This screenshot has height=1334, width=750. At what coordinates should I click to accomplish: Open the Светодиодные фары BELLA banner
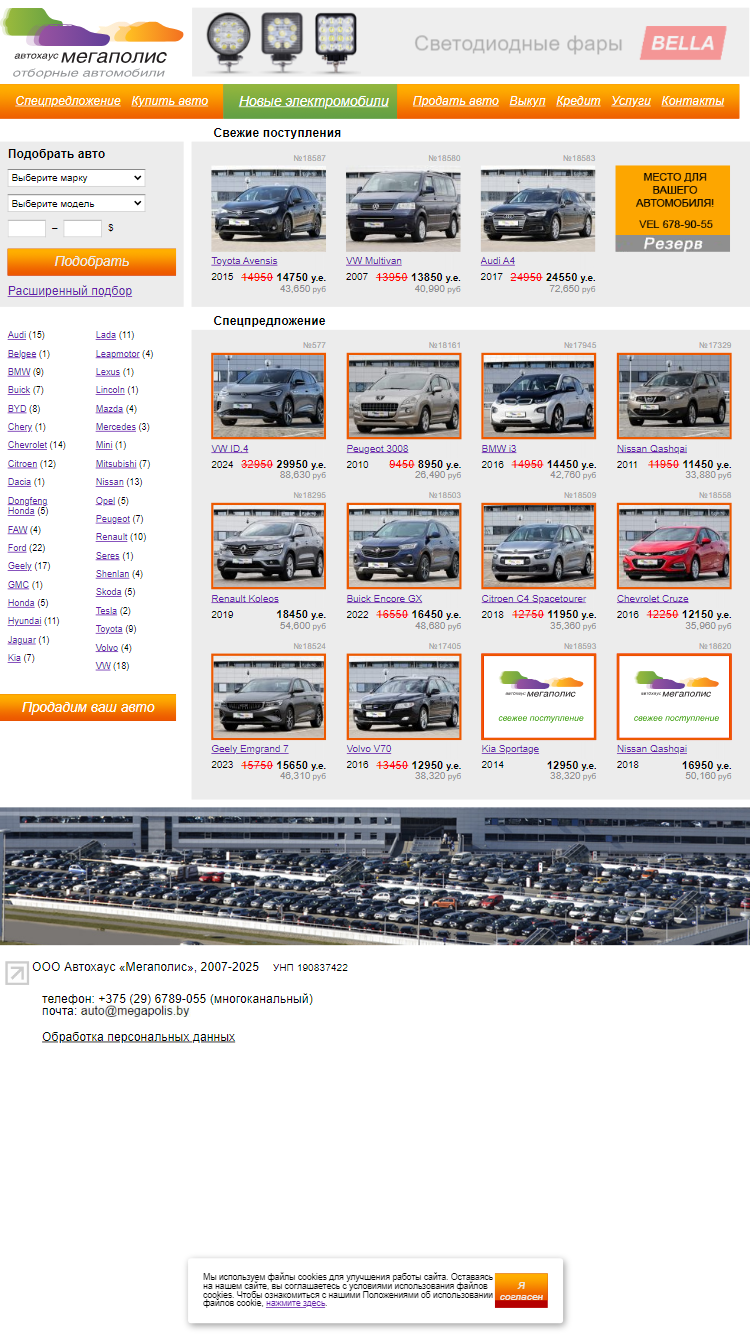[471, 43]
